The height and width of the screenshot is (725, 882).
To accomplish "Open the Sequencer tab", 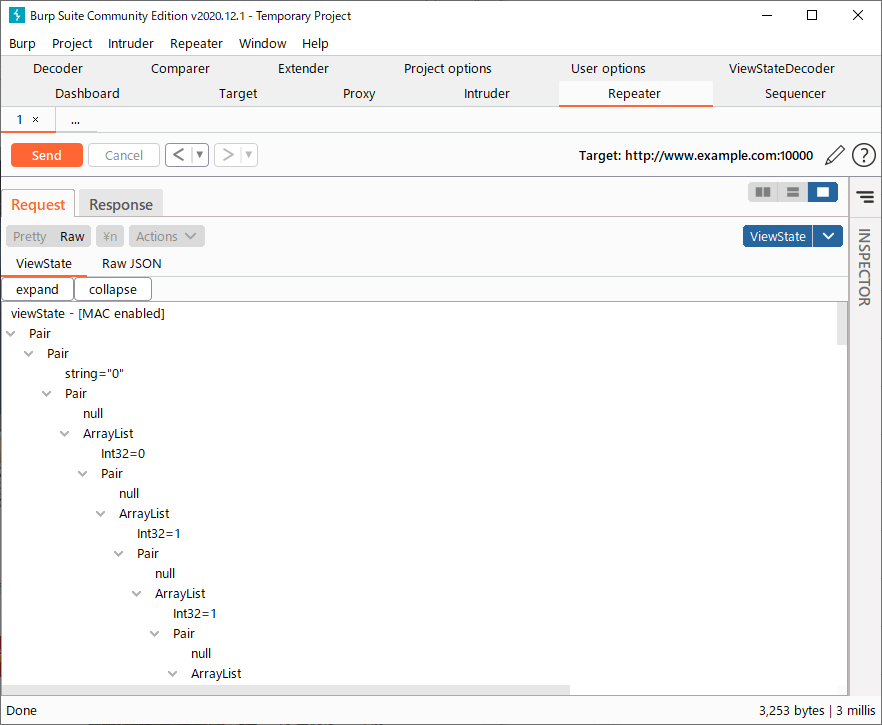I will (x=795, y=93).
